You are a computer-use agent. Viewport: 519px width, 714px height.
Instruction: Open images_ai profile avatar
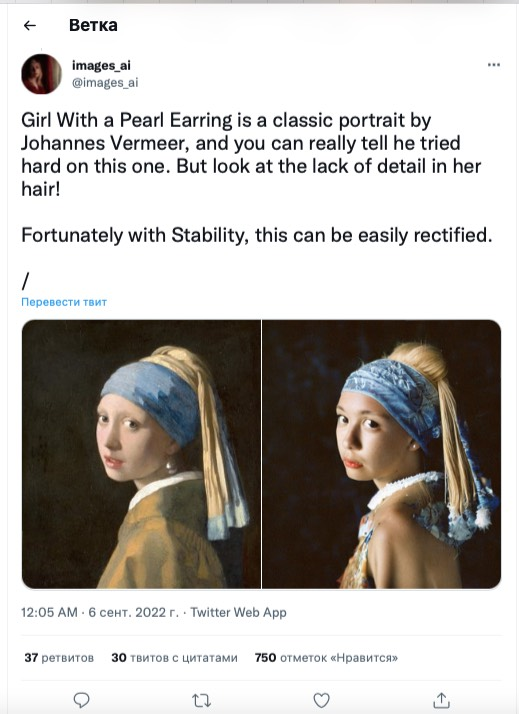41,74
